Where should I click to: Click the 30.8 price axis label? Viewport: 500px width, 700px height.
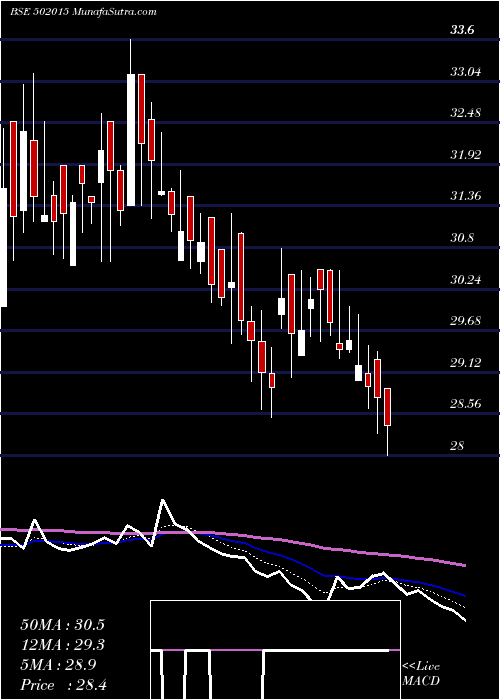[x=462, y=238]
